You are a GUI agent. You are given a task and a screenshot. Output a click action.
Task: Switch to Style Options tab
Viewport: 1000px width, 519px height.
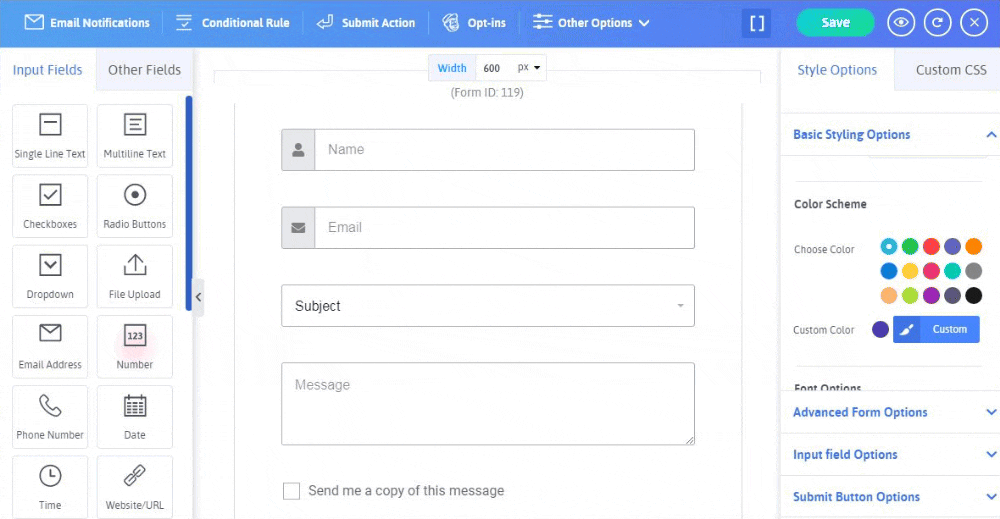[x=837, y=69]
